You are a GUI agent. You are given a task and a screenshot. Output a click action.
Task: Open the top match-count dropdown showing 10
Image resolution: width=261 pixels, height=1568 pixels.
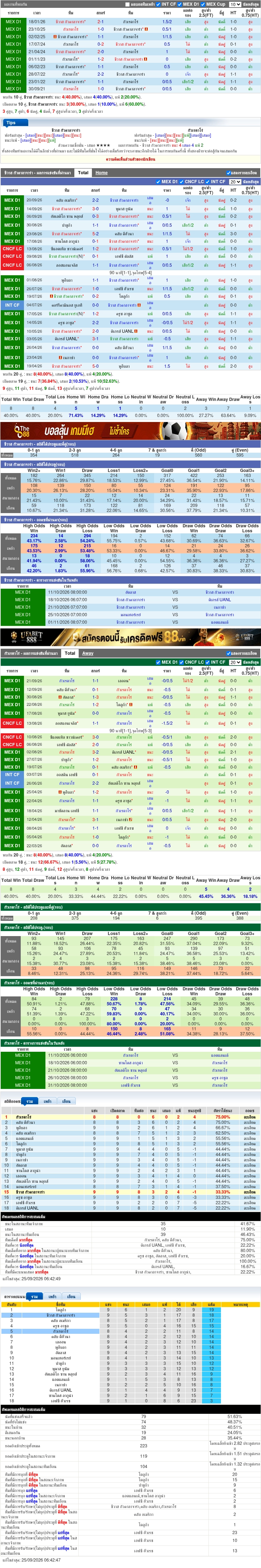[x=235, y=4]
